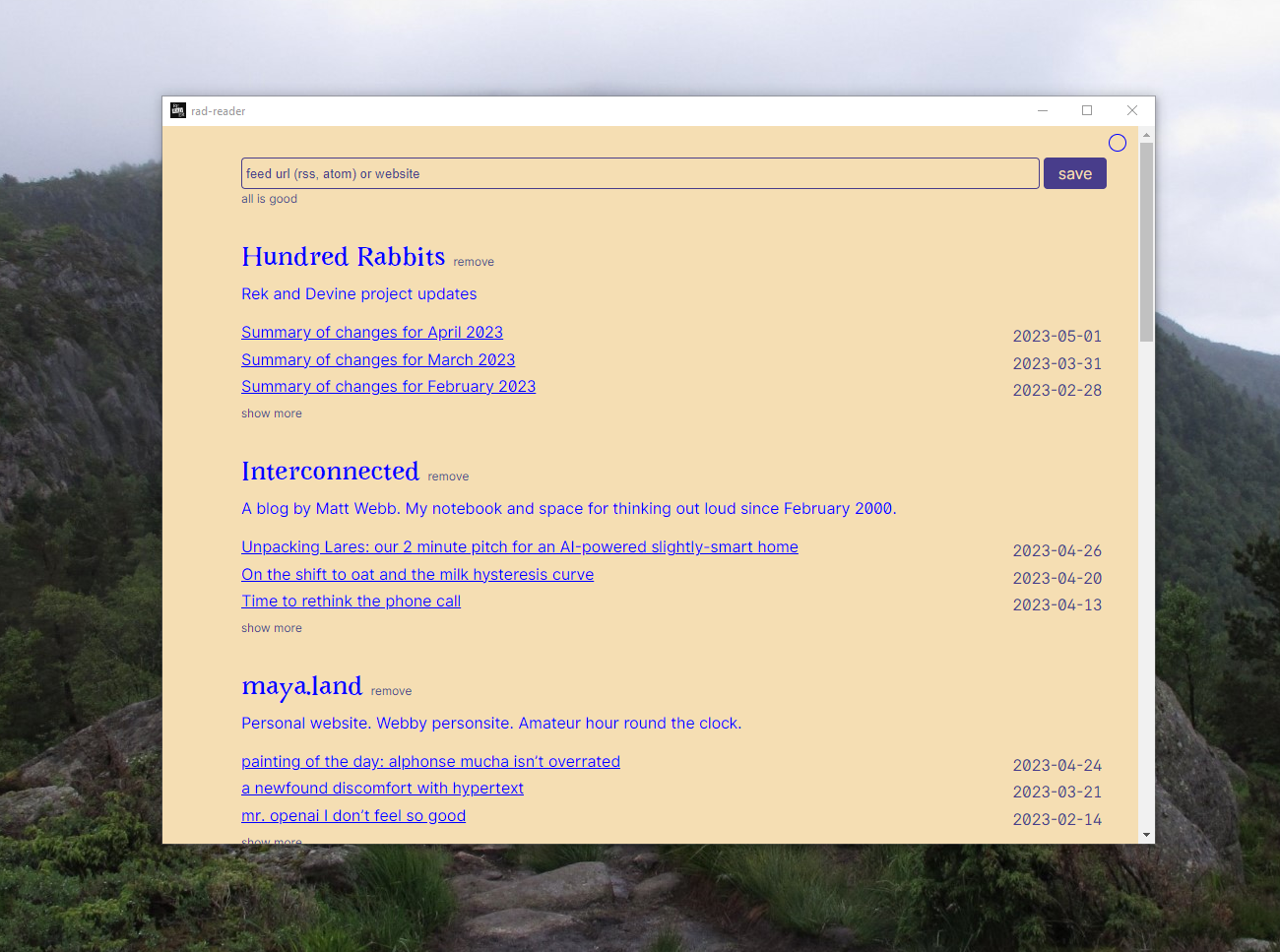Open painting of the day alphonse mucha post
This screenshot has height=952, width=1280.
click(x=431, y=762)
